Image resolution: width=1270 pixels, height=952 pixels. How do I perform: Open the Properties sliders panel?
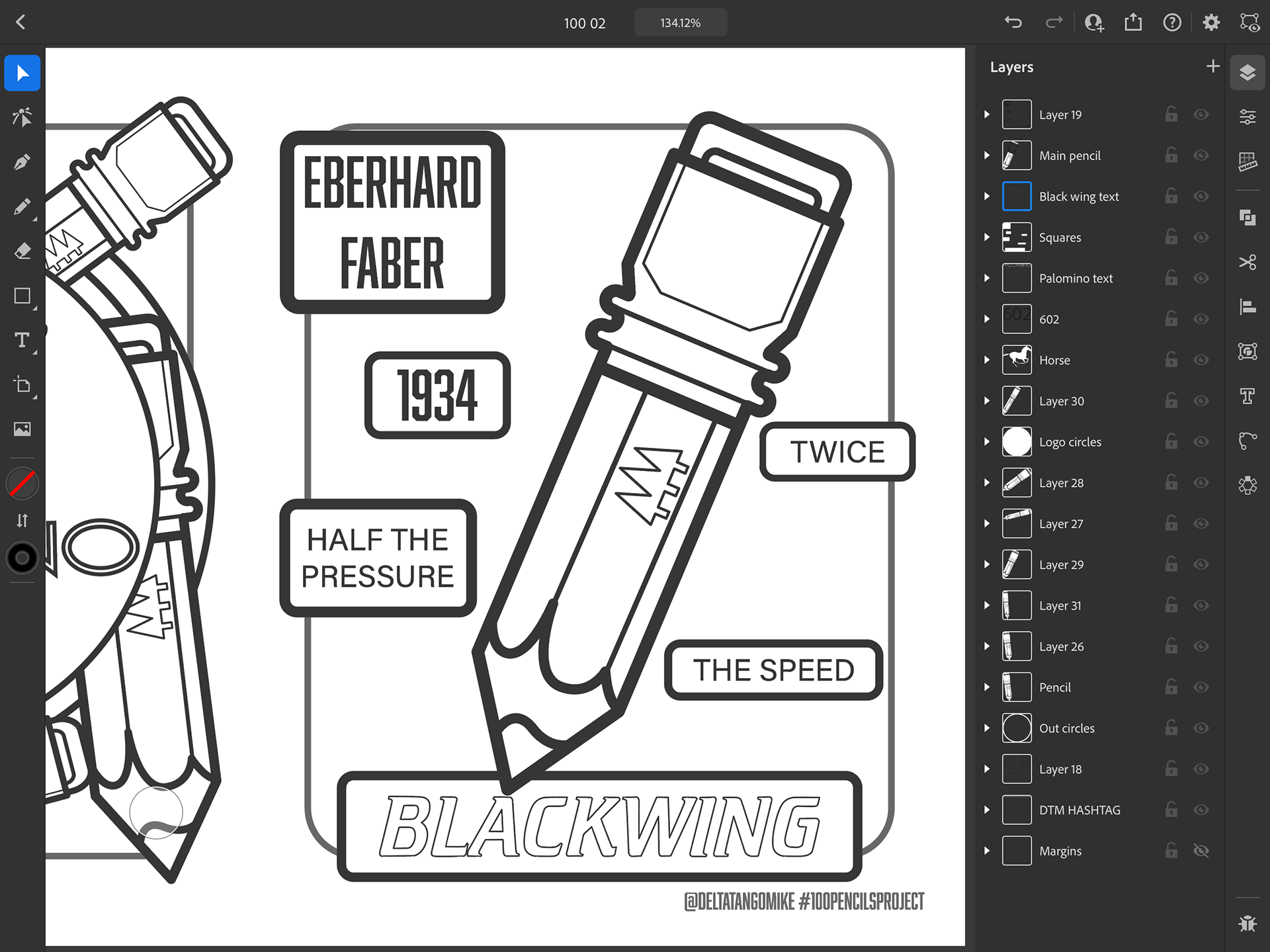tap(1248, 117)
